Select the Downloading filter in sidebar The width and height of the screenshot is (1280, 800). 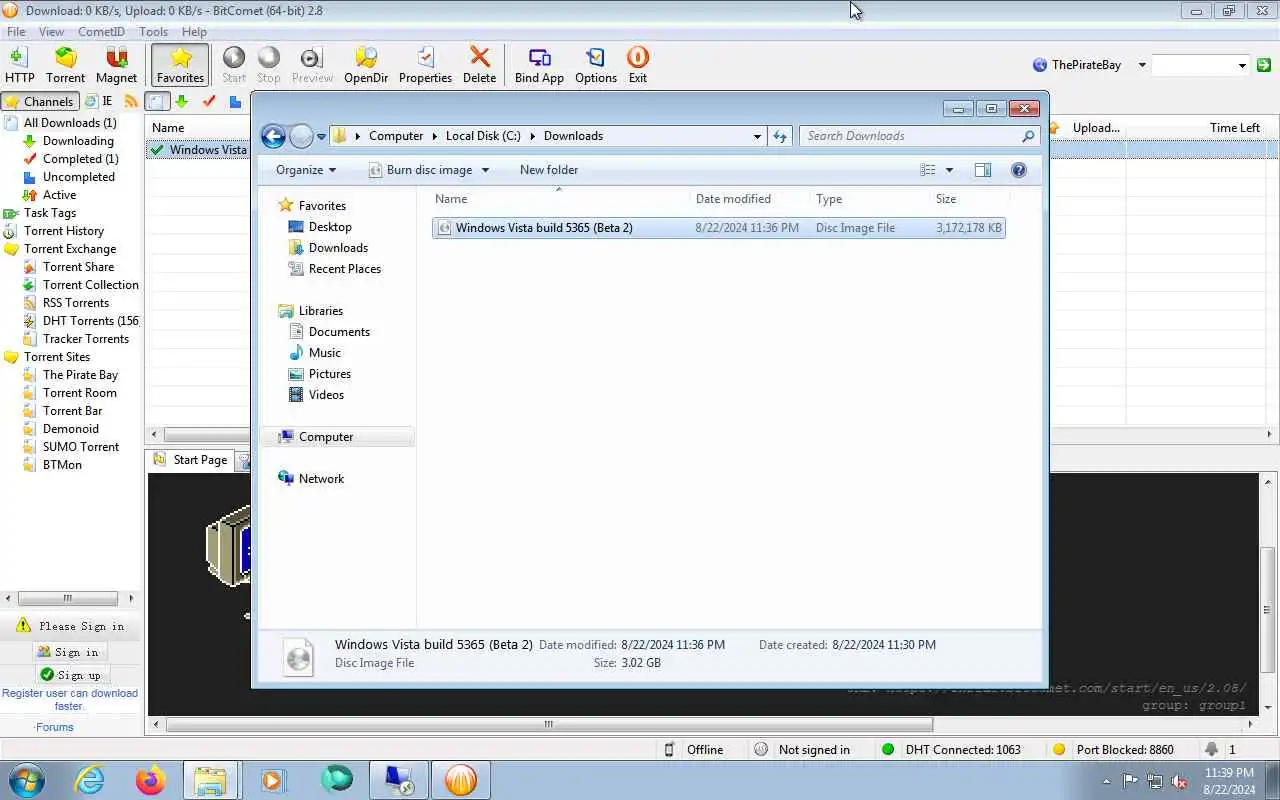click(78, 141)
